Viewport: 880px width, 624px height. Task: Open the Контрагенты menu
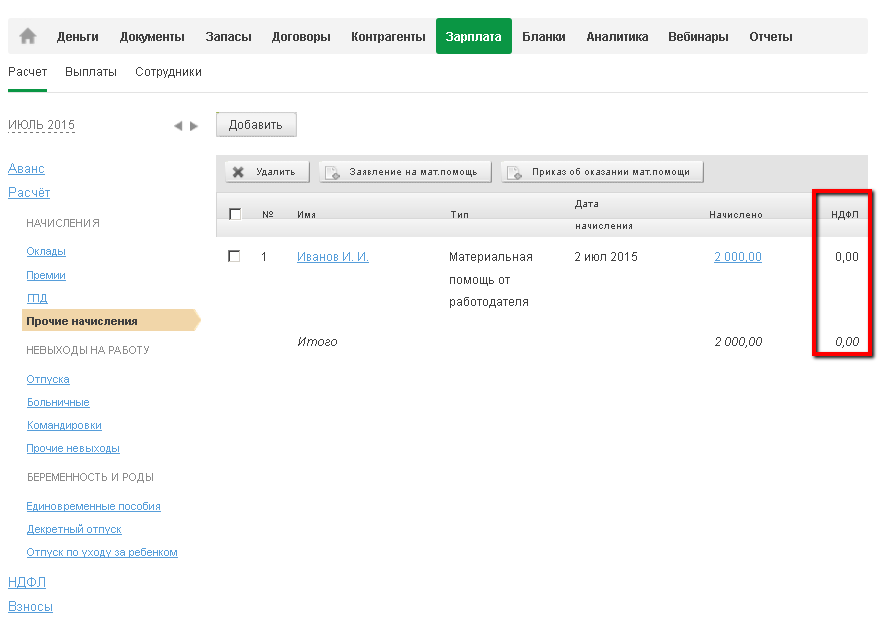[388, 36]
